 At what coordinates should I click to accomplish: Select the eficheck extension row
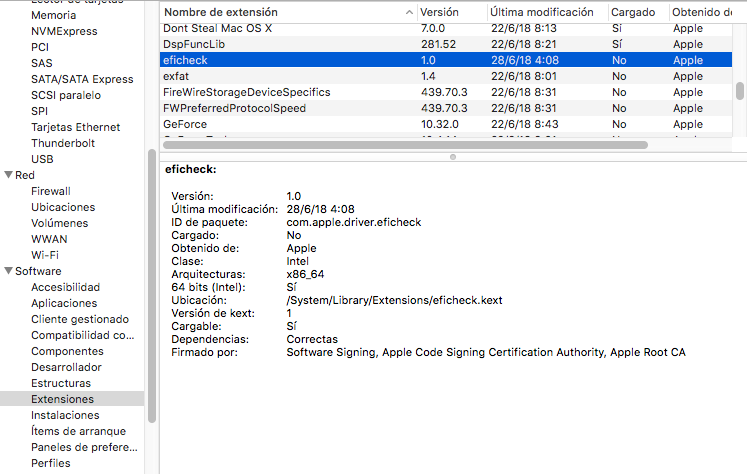[x=446, y=60]
